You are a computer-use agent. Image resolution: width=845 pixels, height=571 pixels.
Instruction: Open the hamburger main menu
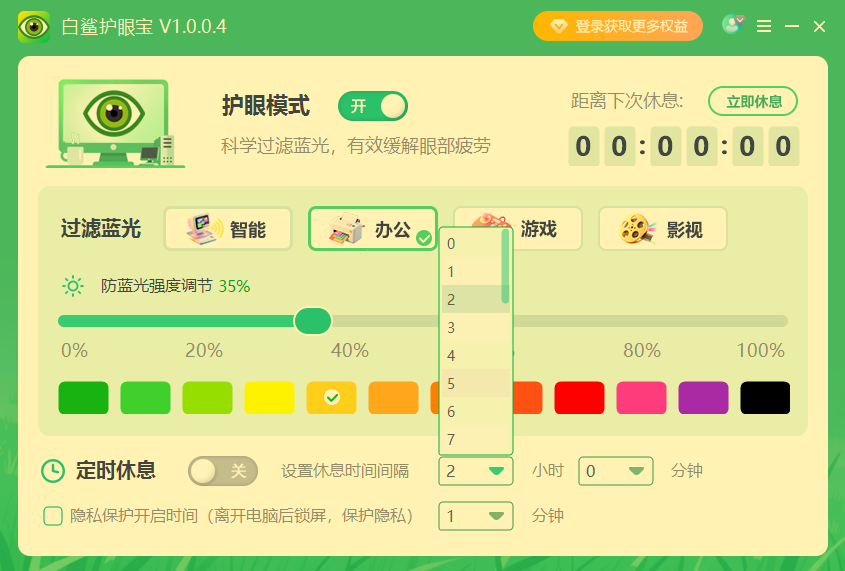(x=764, y=26)
